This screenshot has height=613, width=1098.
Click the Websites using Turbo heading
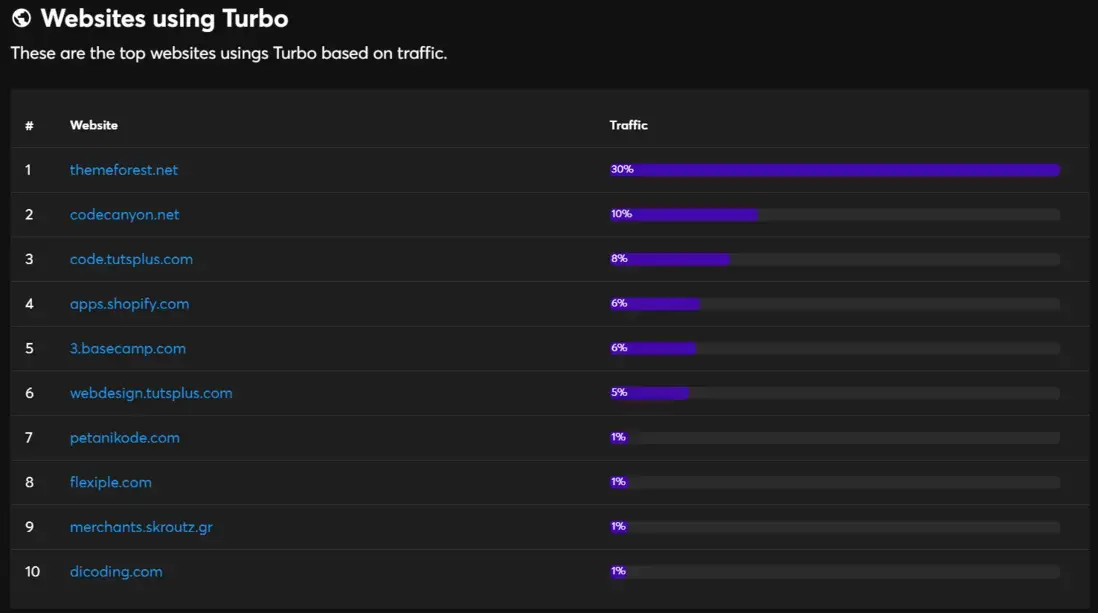tap(165, 19)
